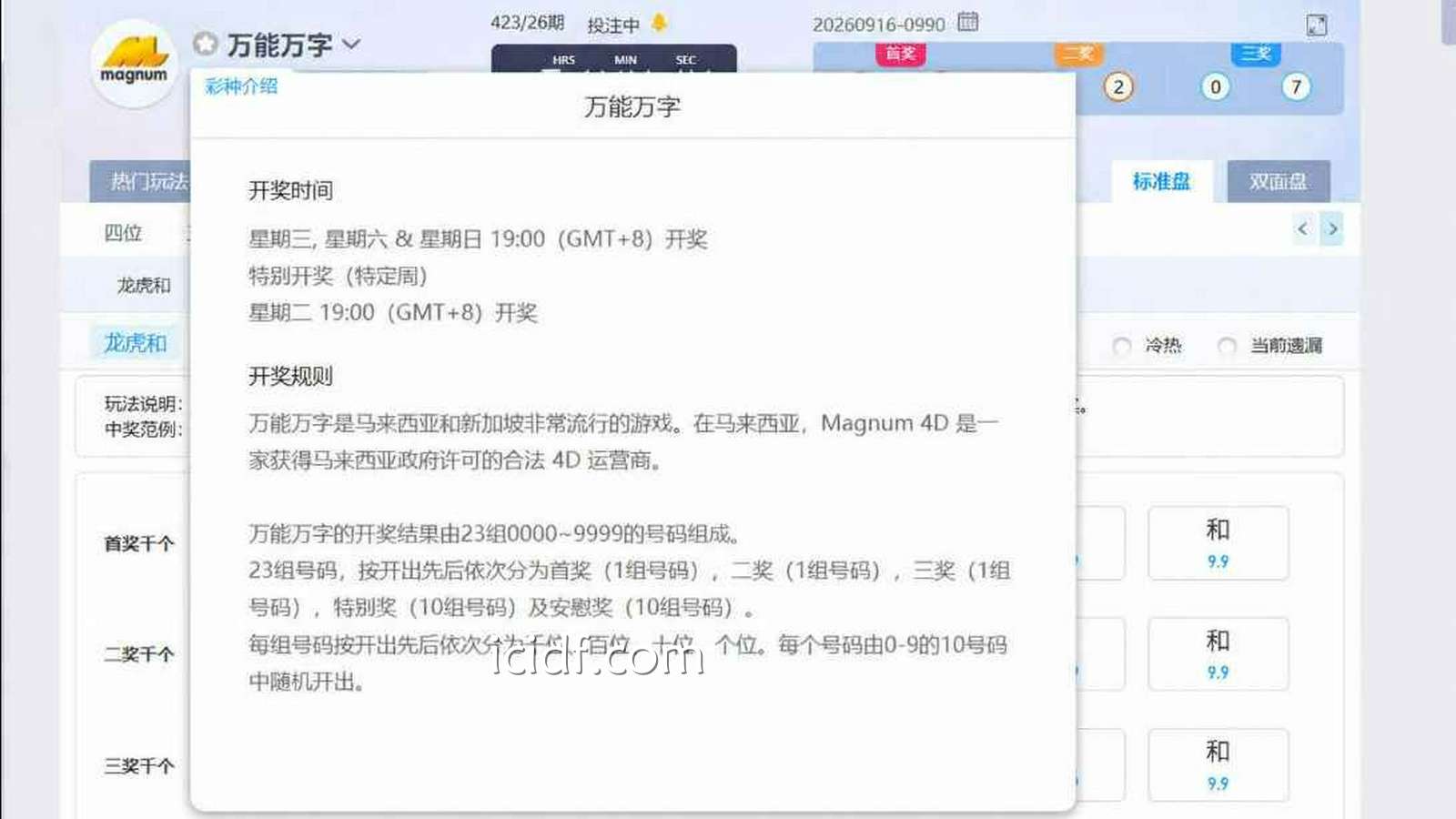Screen dimensions: 1456x819
Task: Click the draw number 20260916-0990
Action: 879,25
